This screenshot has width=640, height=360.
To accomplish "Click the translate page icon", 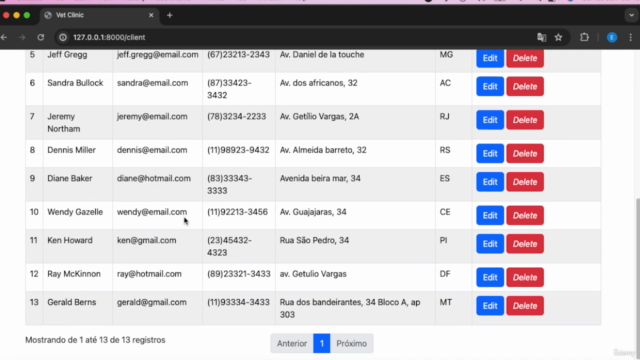I will coord(542,38).
